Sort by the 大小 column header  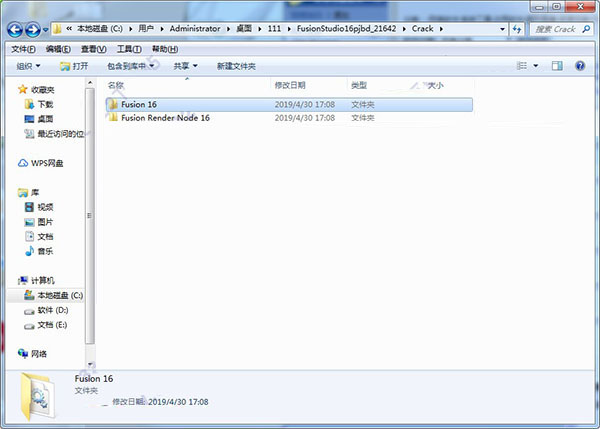pos(435,85)
